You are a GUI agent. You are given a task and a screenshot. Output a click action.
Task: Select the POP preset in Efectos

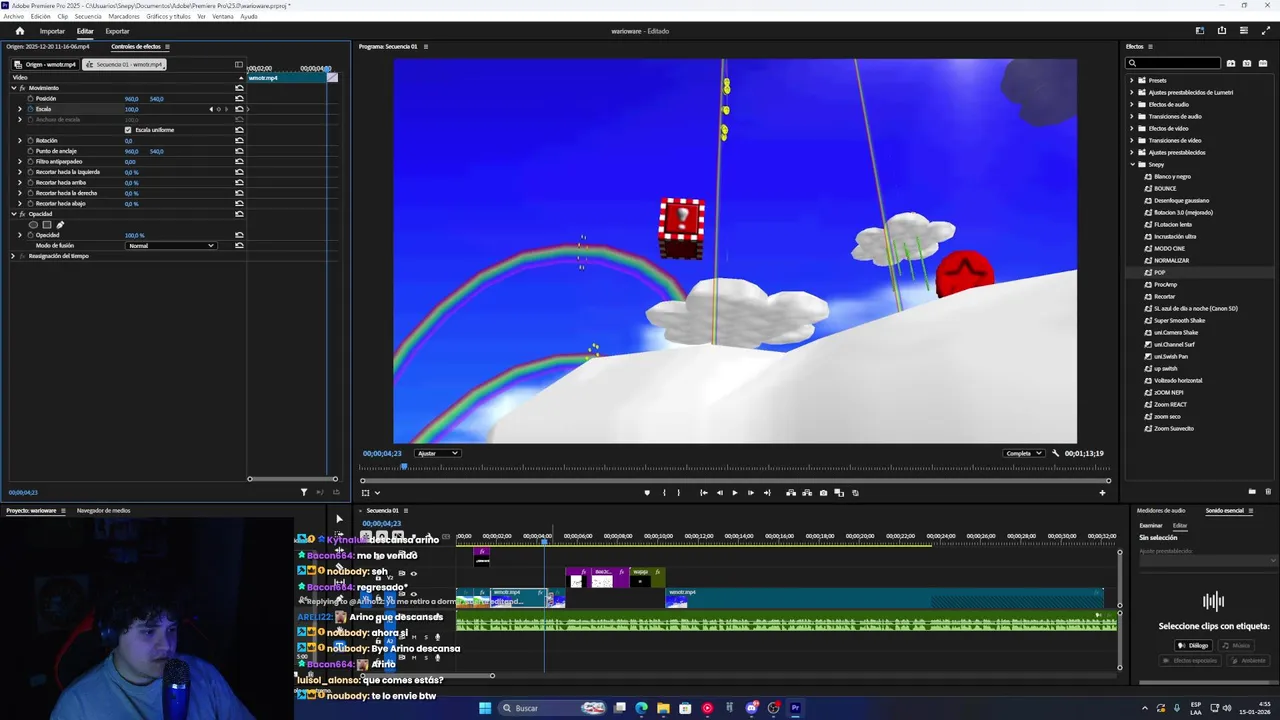[1160, 272]
